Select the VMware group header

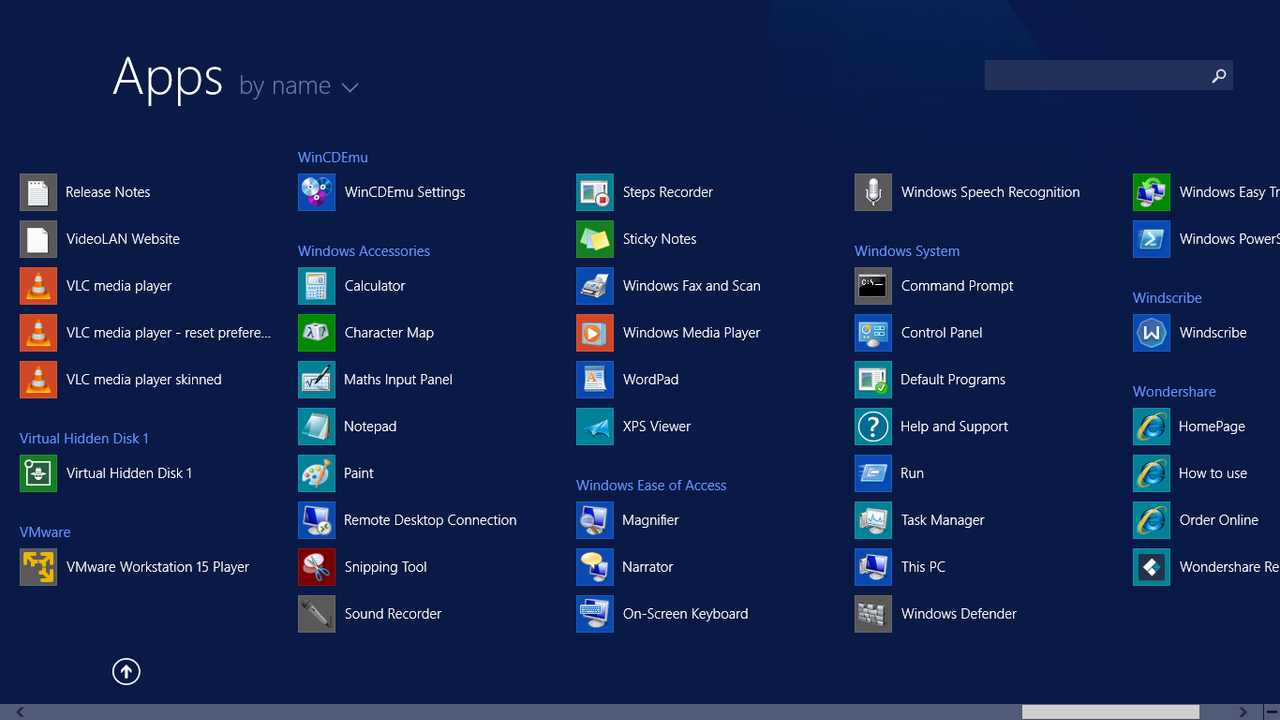[x=45, y=532]
